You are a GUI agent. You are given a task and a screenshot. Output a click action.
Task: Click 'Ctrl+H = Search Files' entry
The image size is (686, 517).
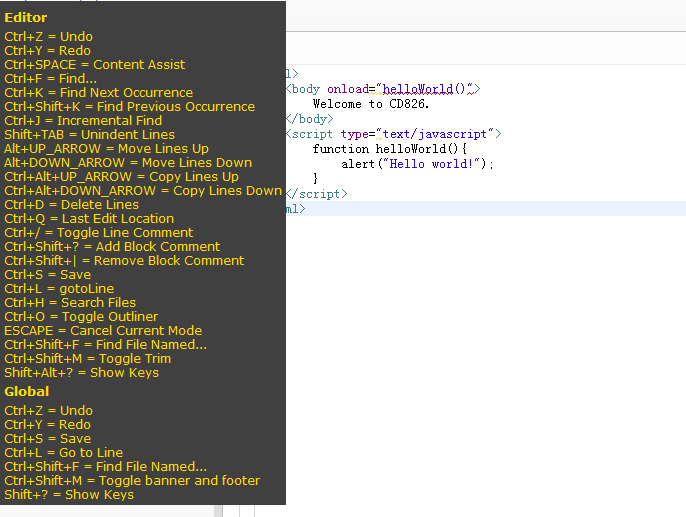tap(70, 303)
